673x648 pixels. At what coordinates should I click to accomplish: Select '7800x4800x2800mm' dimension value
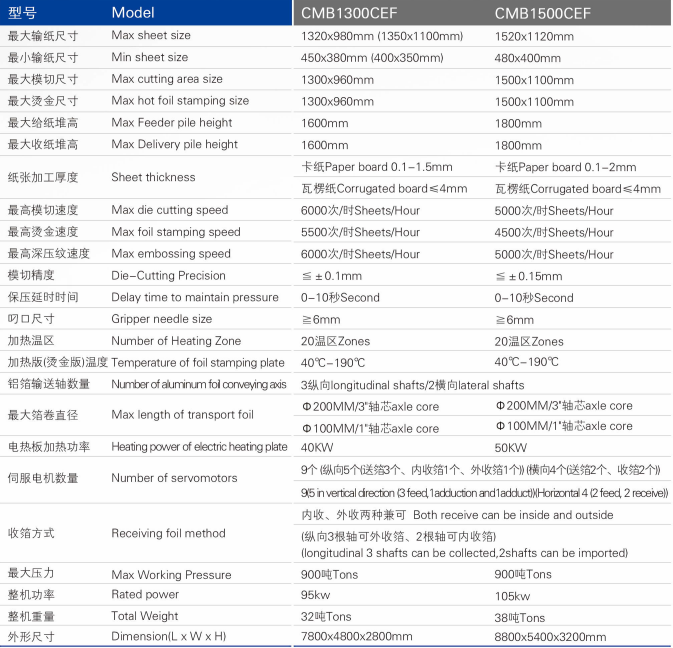[x=356, y=636]
